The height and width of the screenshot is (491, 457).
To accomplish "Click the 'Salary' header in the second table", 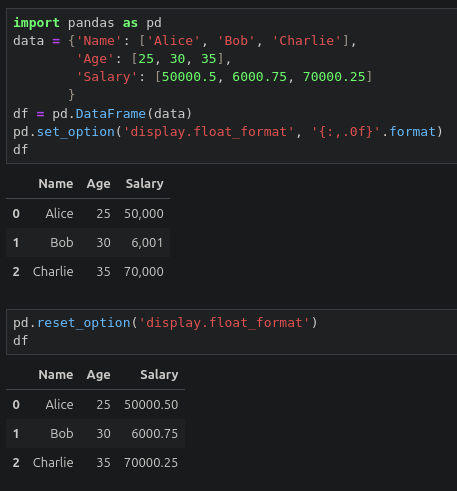I will click(159, 375).
